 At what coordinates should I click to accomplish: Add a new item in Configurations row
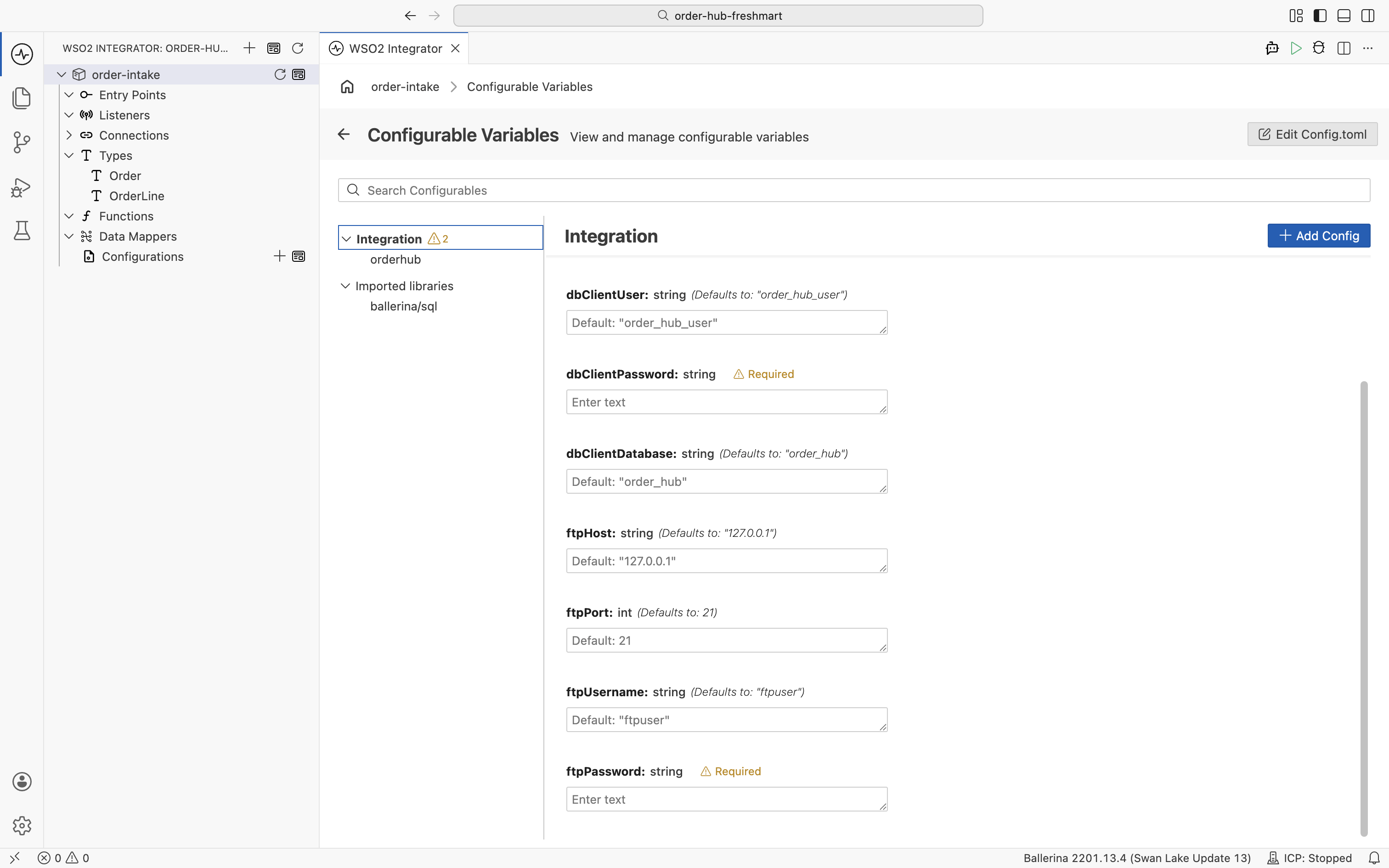pos(280,256)
